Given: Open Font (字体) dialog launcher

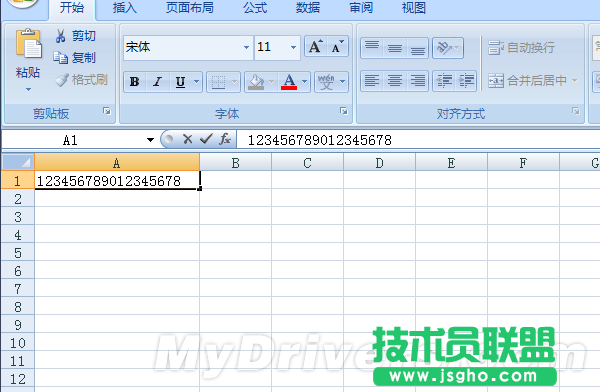Looking at the screenshot, I should coord(344,111).
